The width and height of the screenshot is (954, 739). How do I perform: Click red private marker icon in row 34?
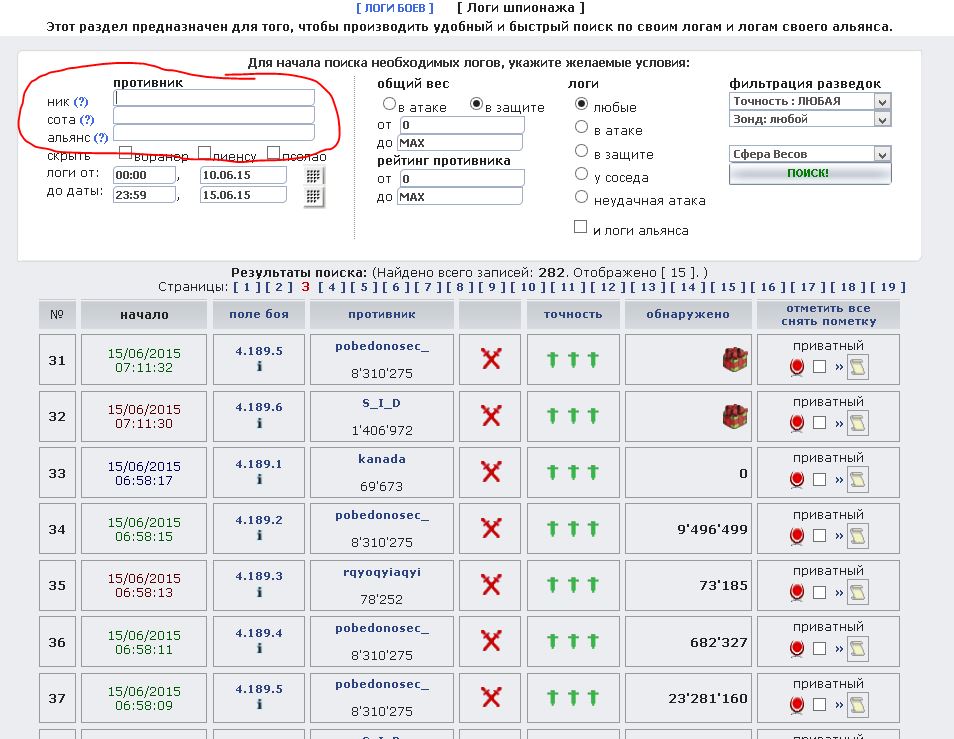797,536
